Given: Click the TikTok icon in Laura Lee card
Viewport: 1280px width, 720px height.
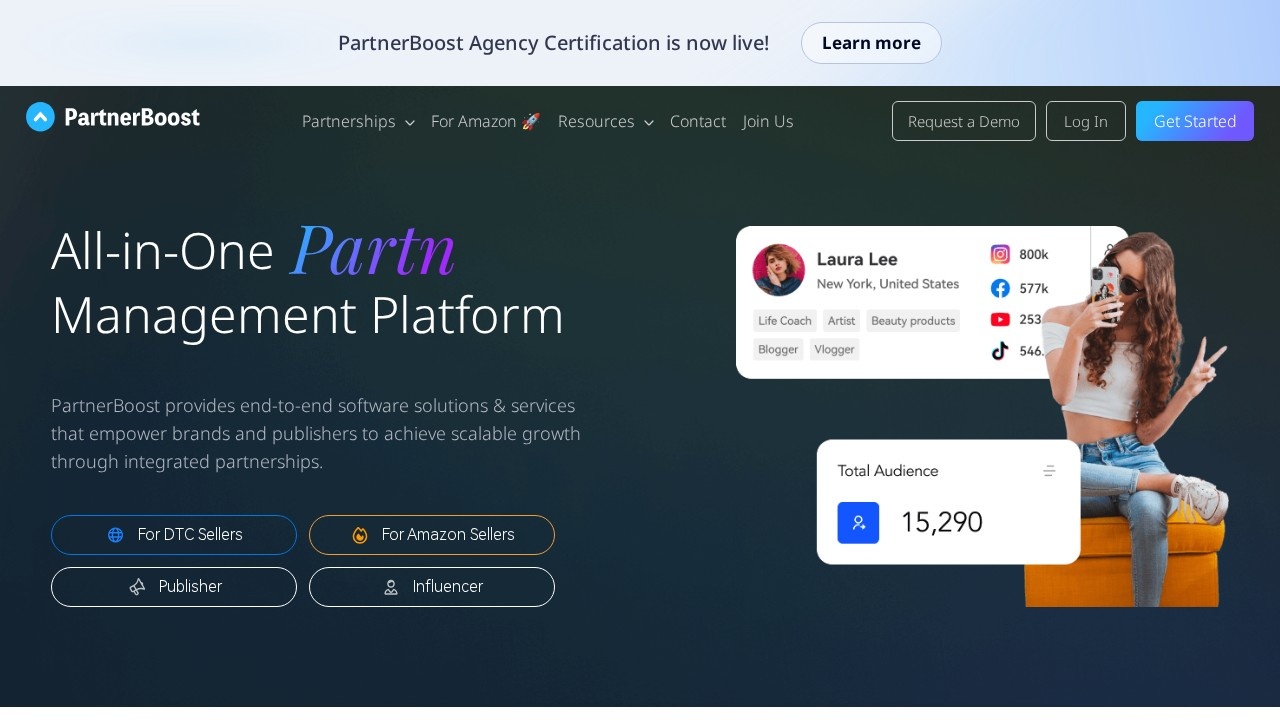Looking at the screenshot, I should click(1000, 351).
